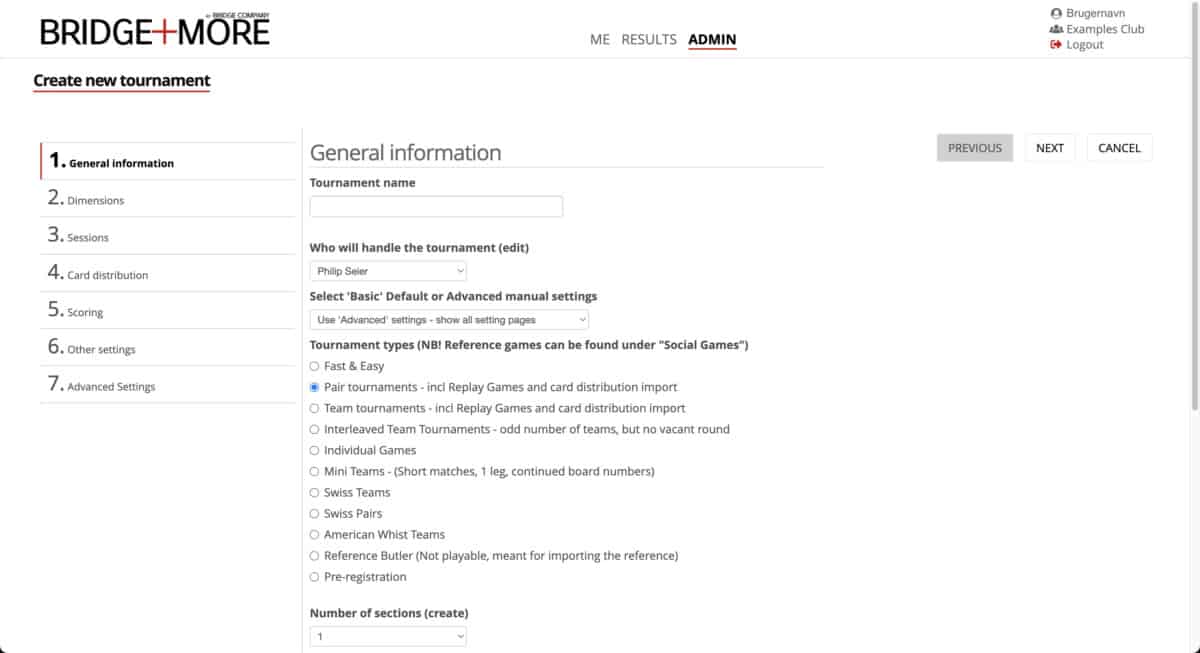Pick the Pre-registration tournament type
This screenshot has width=1200, height=653.
[315, 577]
